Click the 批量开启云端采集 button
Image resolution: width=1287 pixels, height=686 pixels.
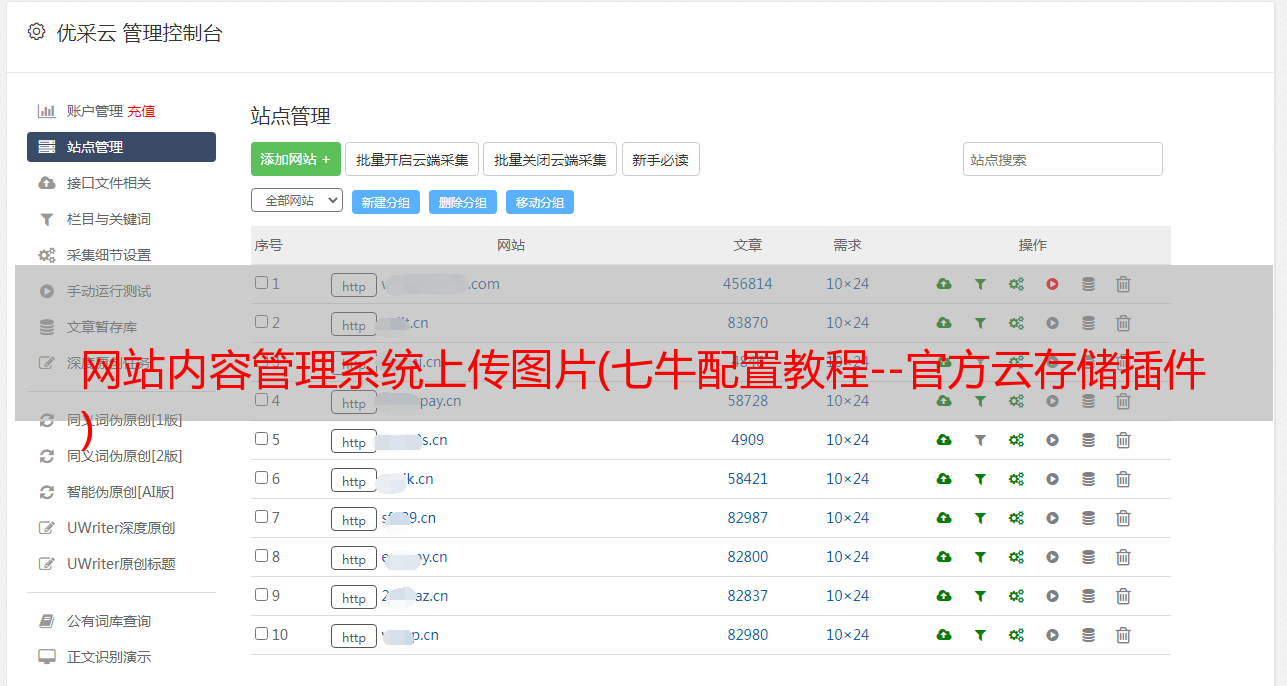tap(412, 159)
